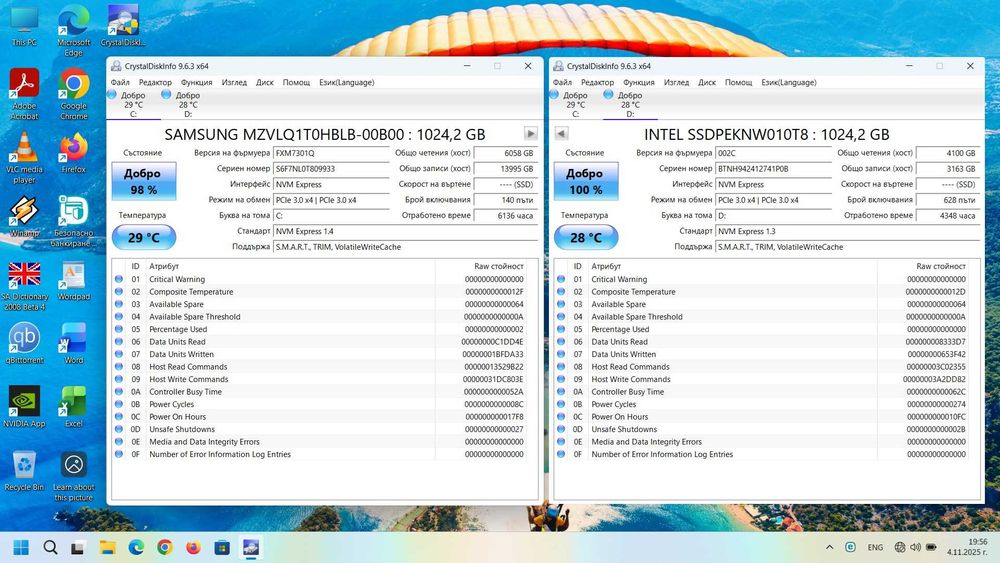Image resolution: width=1000 pixels, height=563 pixels.
Task: Select Composite Temperature row in Samsung list
Action: coord(320,291)
